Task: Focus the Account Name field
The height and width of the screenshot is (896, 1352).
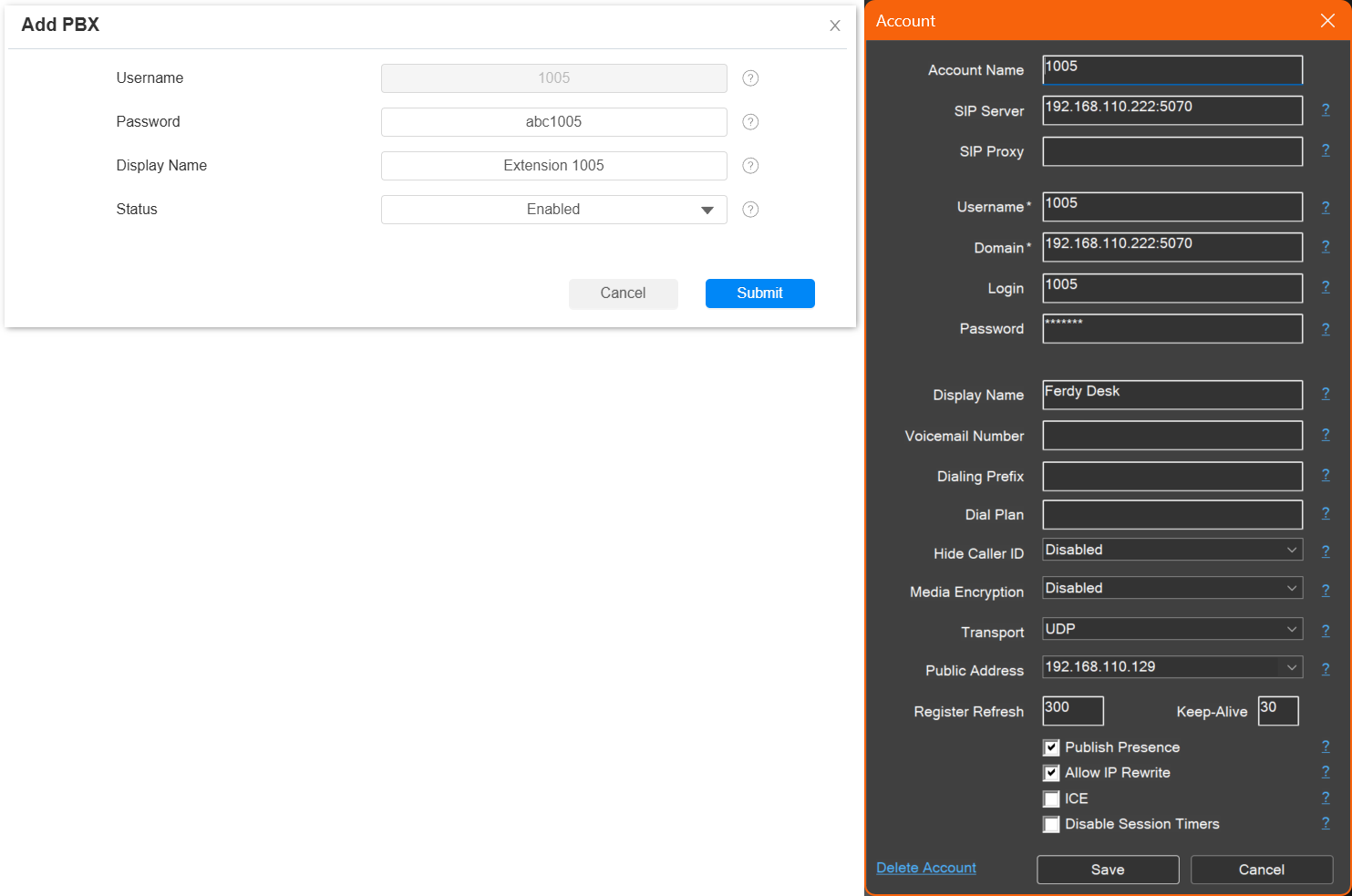Action: 1172,70
